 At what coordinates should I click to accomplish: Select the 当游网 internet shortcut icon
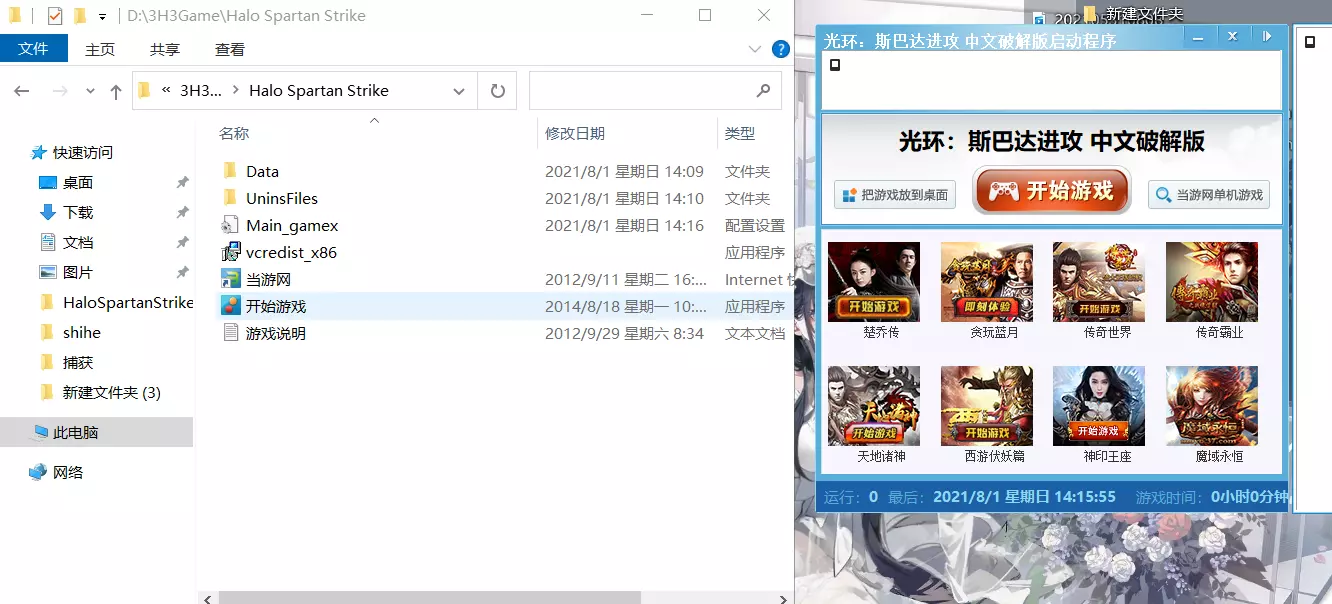pyautogui.click(x=230, y=279)
